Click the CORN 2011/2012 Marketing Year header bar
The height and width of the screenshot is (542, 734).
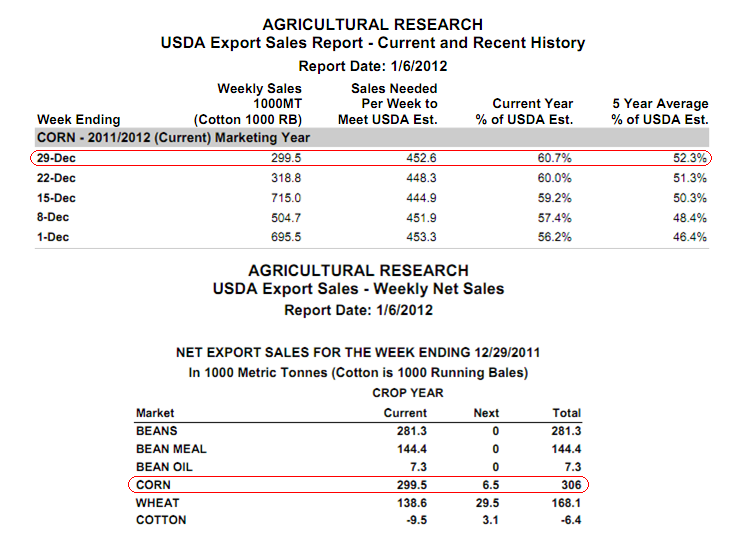click(x=372, y=138)
